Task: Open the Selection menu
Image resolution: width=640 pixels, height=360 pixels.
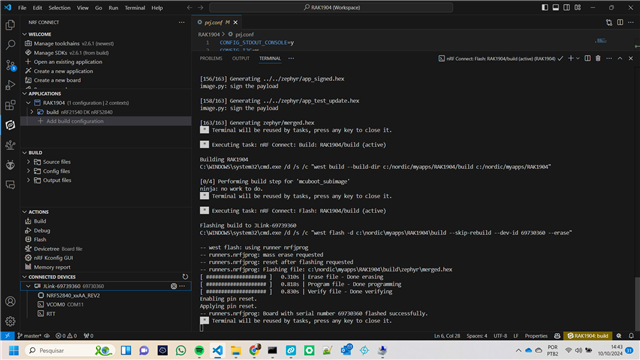Action: point(60,8)
